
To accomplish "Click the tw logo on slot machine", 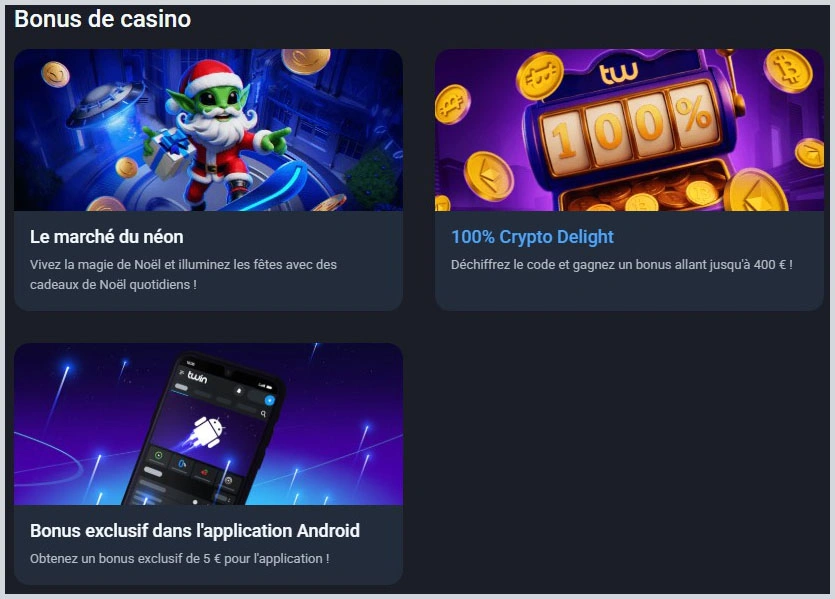I will (x=618, y=72).
